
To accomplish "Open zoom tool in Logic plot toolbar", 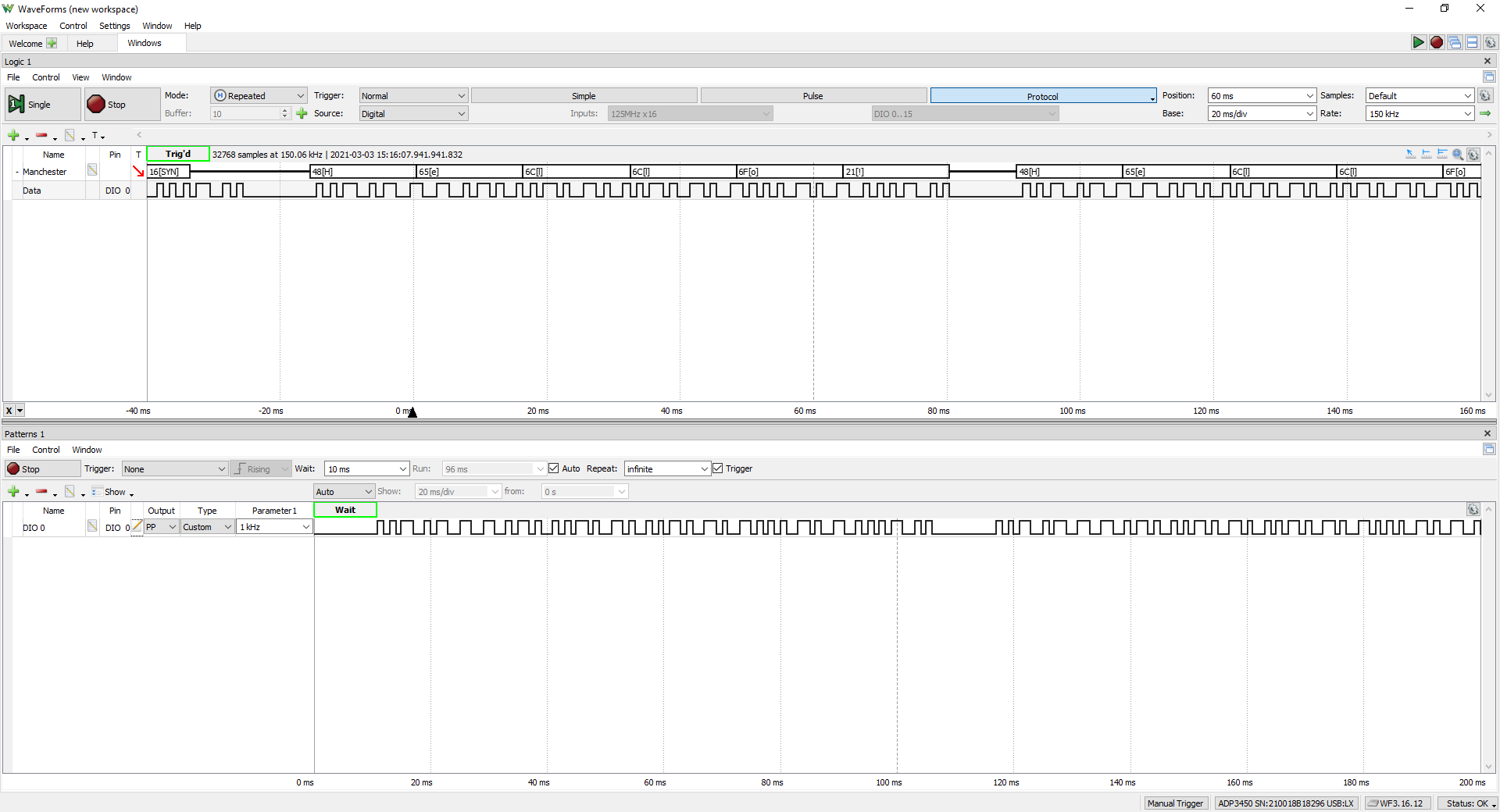I will click(x=1458, y=155).
